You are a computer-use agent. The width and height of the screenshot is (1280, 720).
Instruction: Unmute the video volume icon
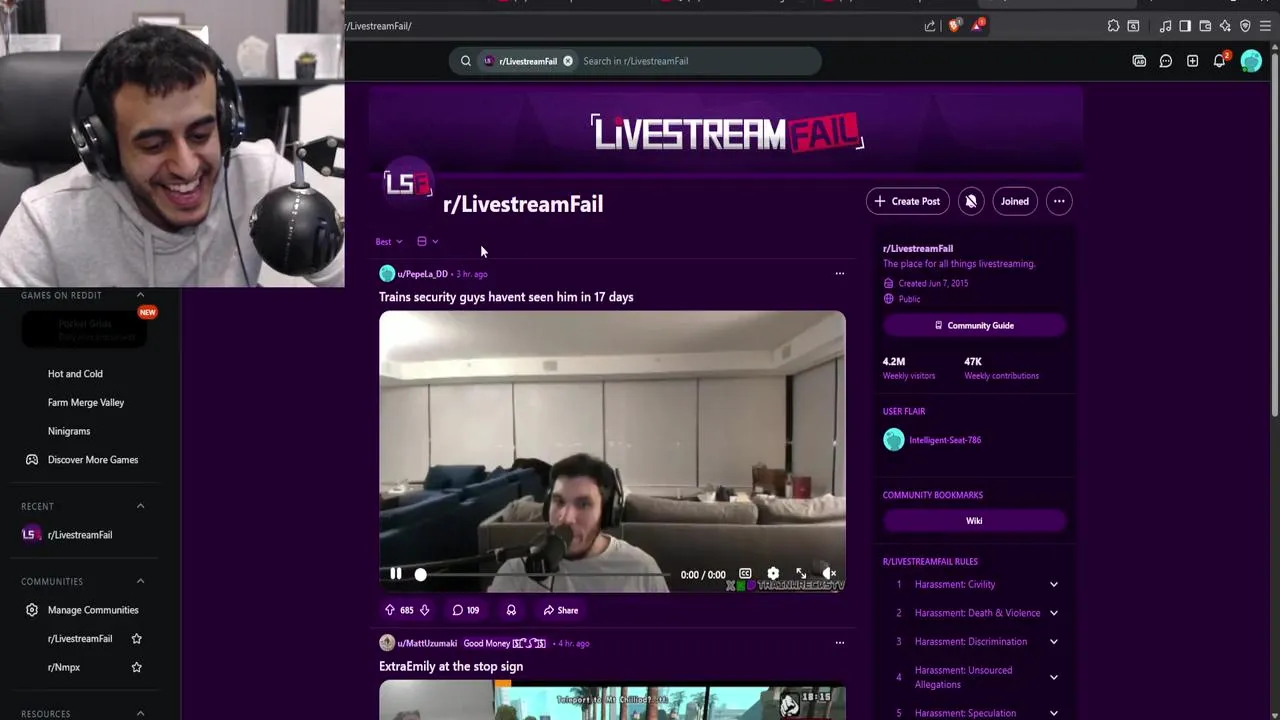[x=829, y=574]
